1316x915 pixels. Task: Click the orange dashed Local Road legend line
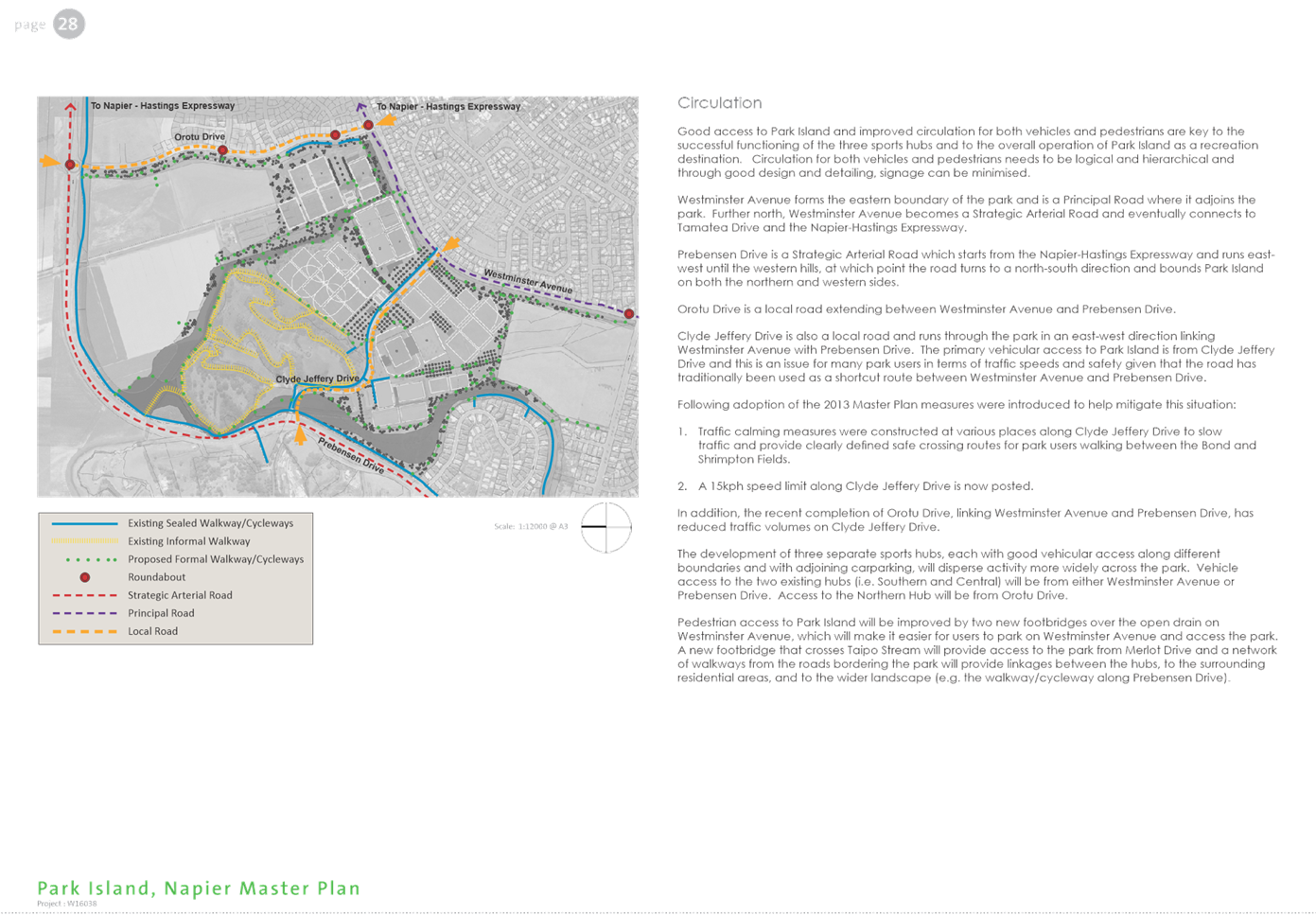click(x=84, y=631)
